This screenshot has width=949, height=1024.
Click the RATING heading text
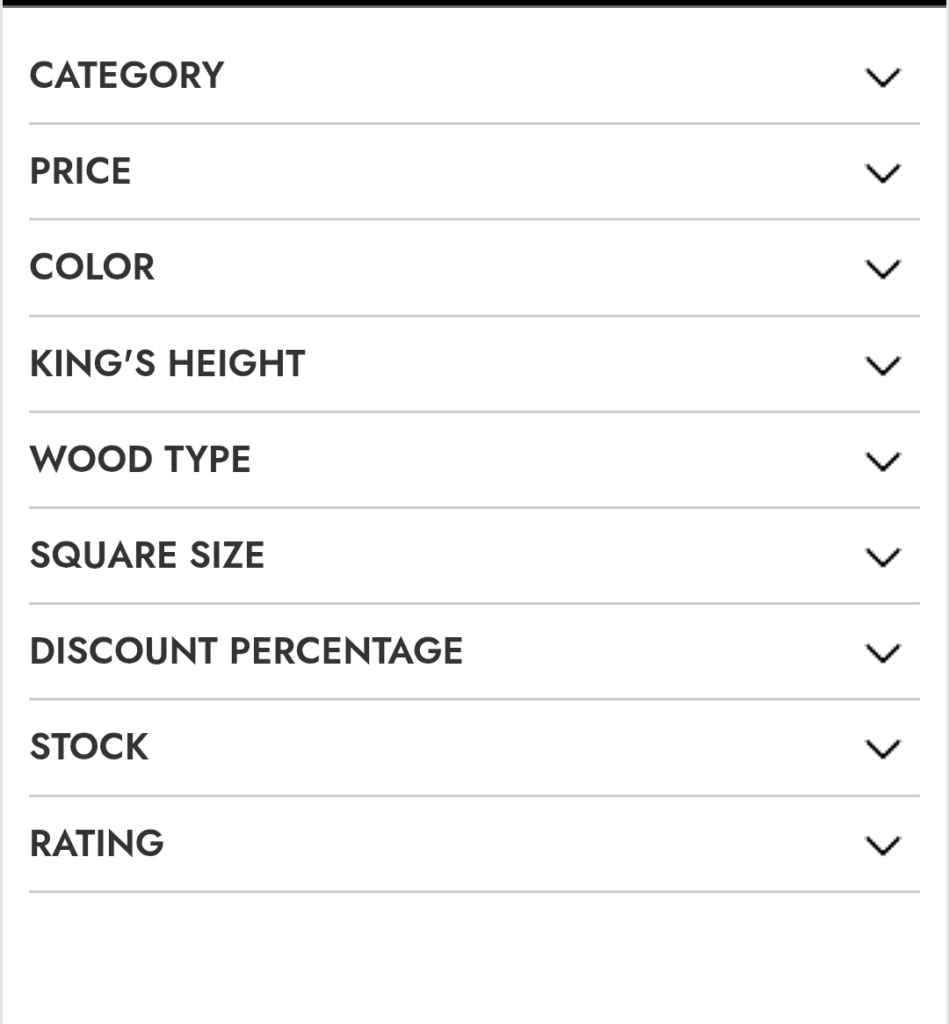pos(97,844)
